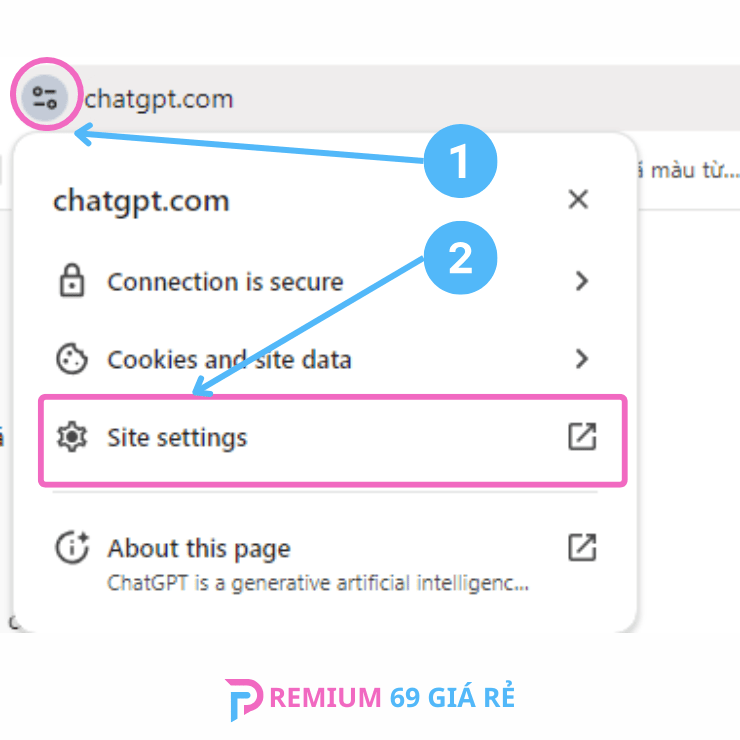Click the chatgpt.com popup heading

[x=141, y=201]
